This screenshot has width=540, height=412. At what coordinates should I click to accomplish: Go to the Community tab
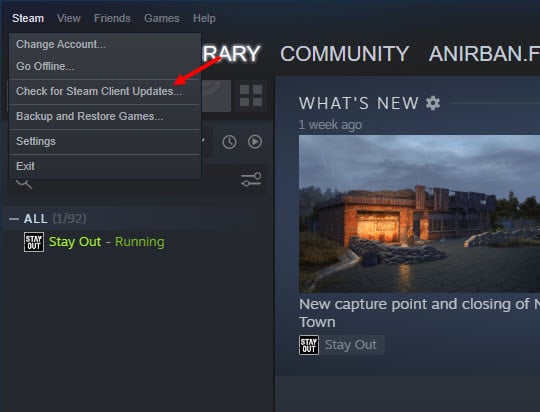(x=344, y=54)
